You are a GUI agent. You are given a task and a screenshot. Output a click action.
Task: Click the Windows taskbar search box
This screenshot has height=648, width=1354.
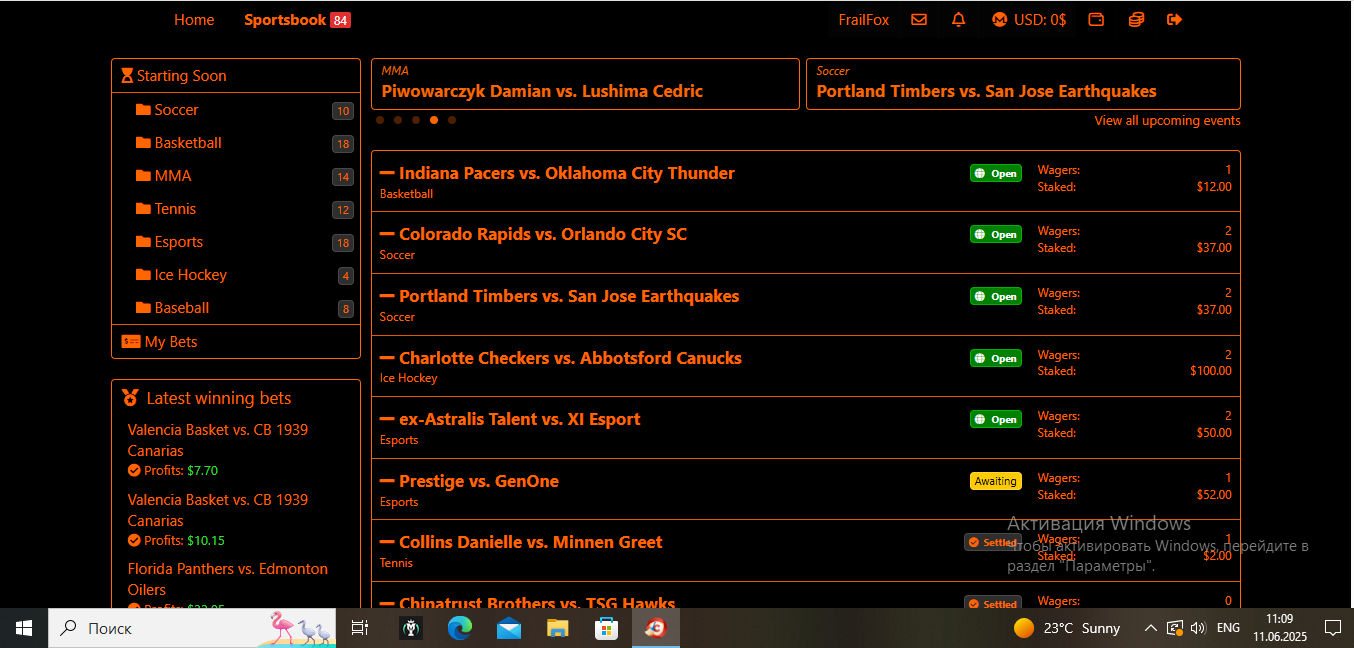pos(192,628)
